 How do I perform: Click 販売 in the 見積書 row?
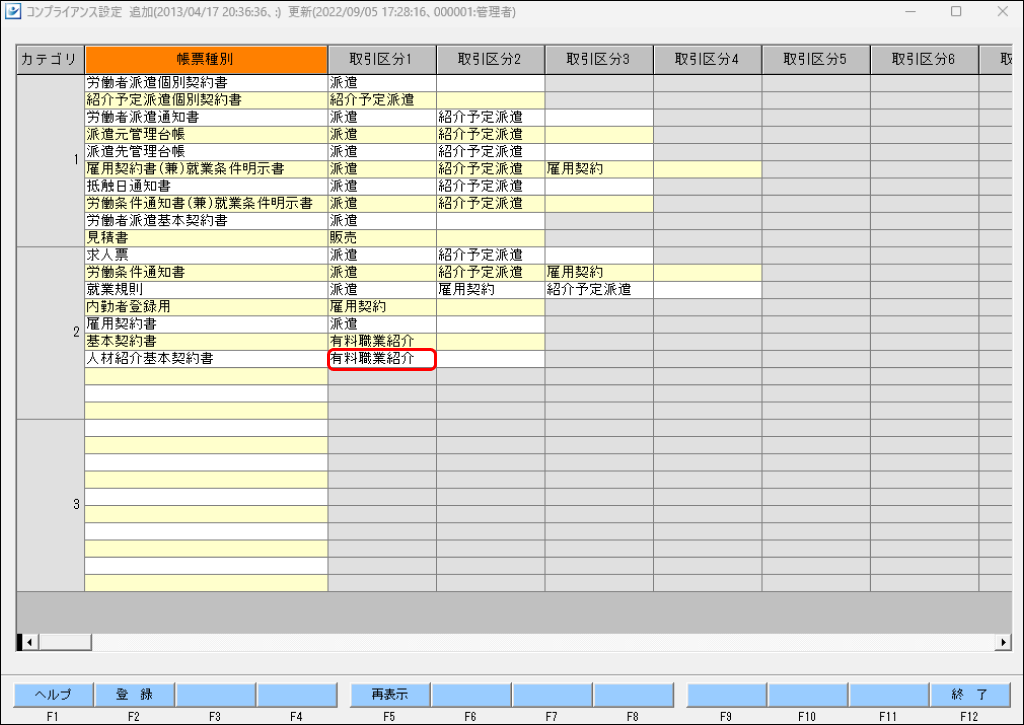coord(382,238)
